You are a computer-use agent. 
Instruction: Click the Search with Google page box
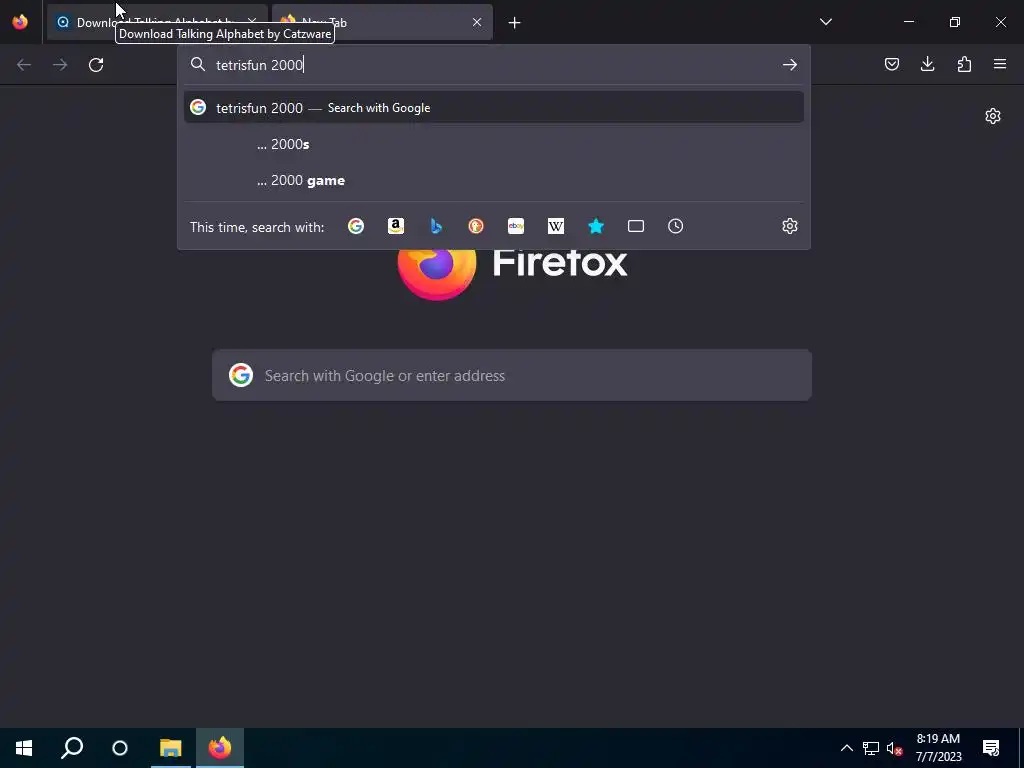(512, 376)
